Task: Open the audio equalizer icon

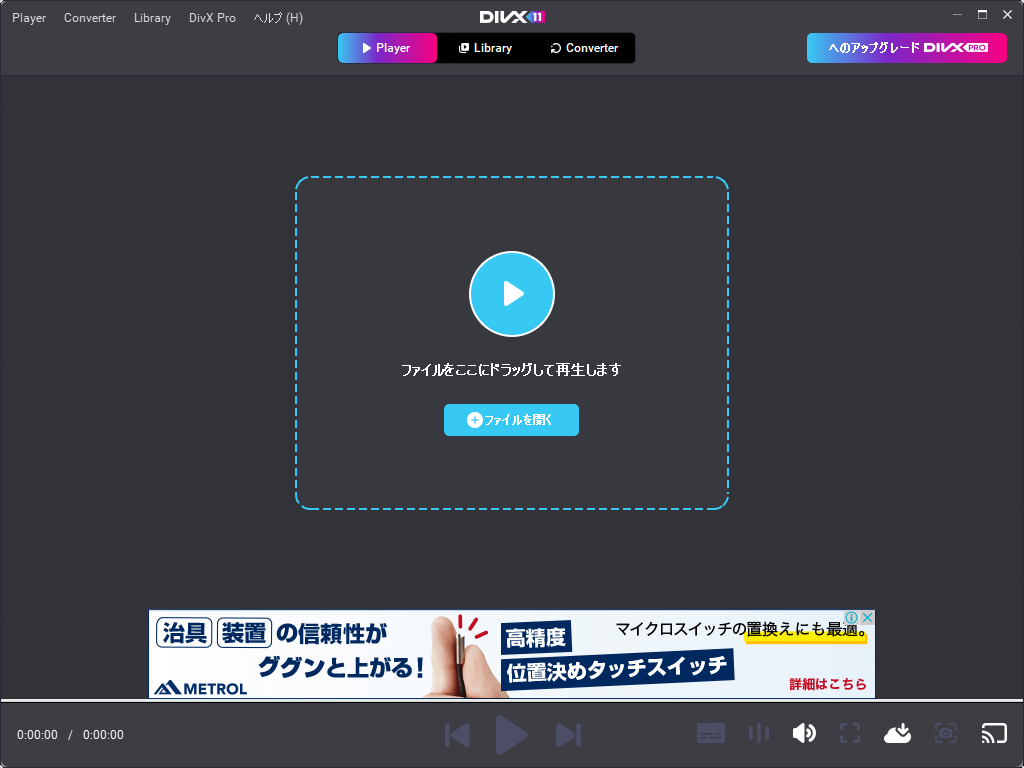Action: (x=758, y=733)
